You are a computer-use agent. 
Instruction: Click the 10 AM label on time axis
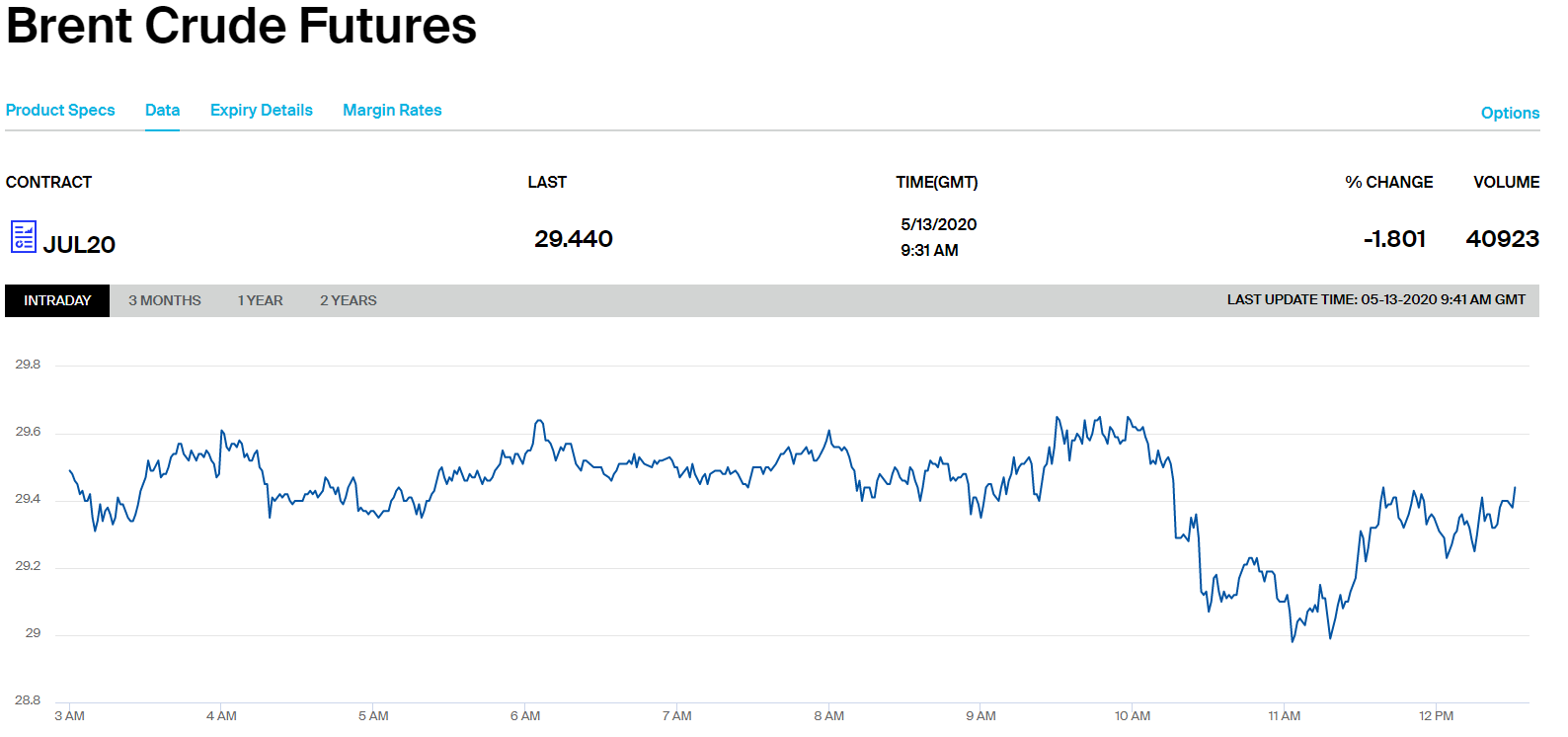coord(1133,715)
